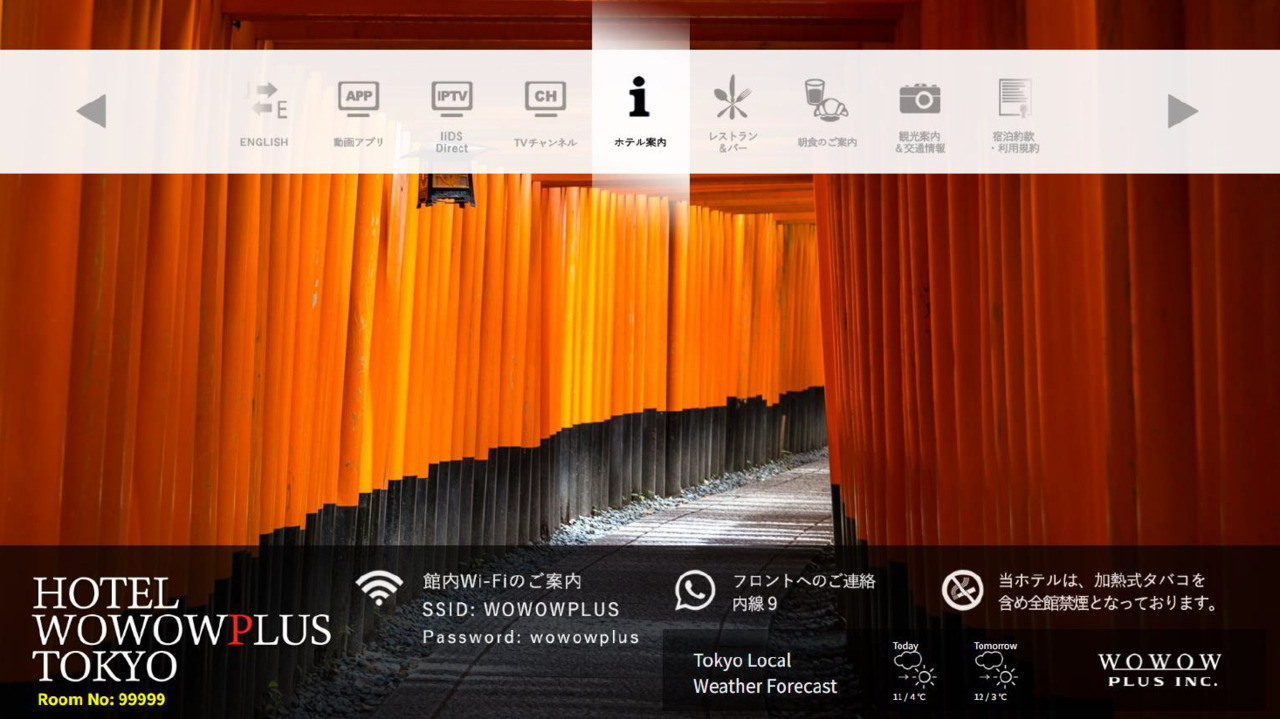Viewport: 1280px width, 719px height.
Task: Open Tokyo Local Weather Forecast
Action: click(x=765, y=673)
